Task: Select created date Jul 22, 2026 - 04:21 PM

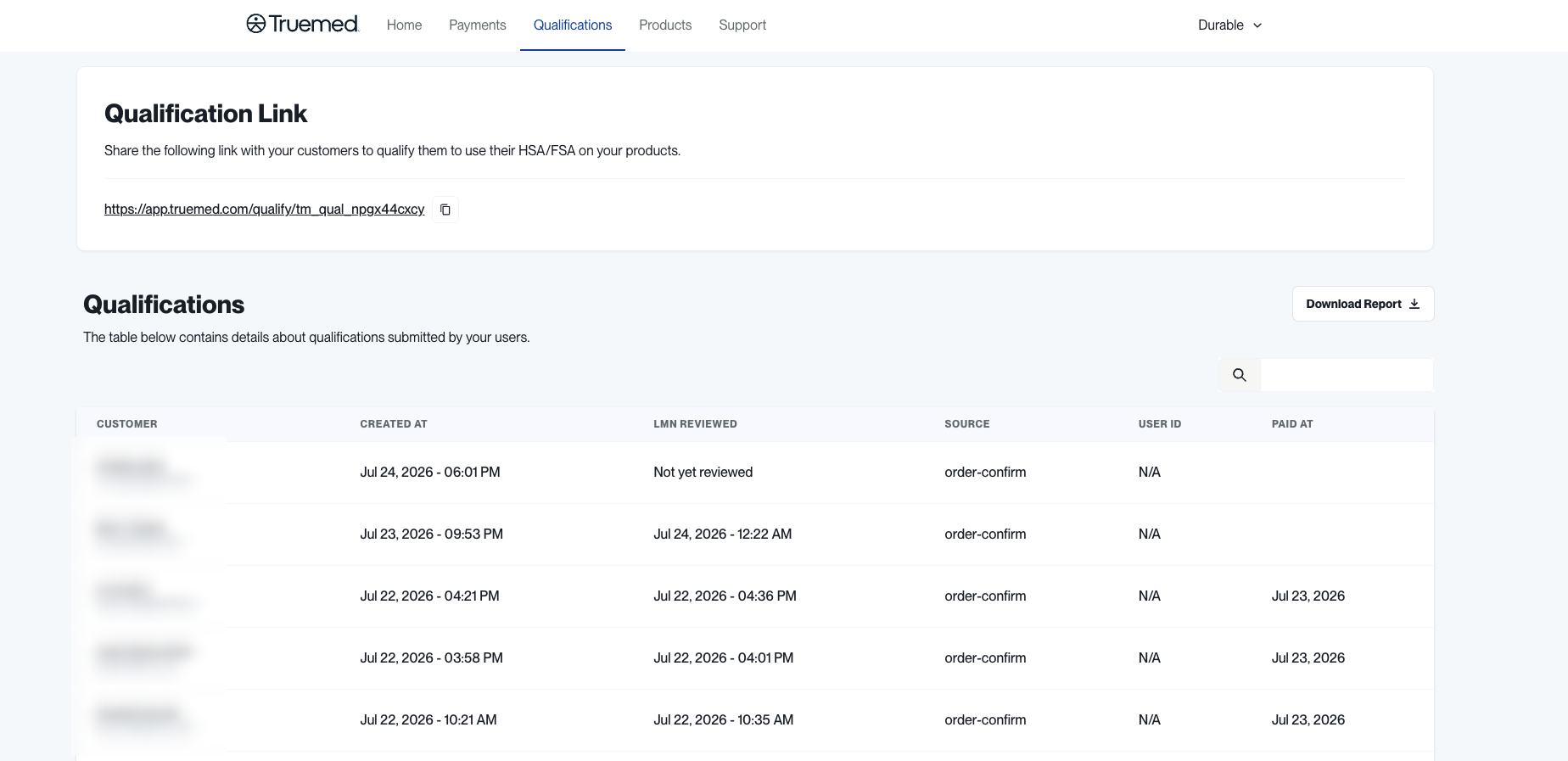Action: pyautogui.click(x=429, y=596)
